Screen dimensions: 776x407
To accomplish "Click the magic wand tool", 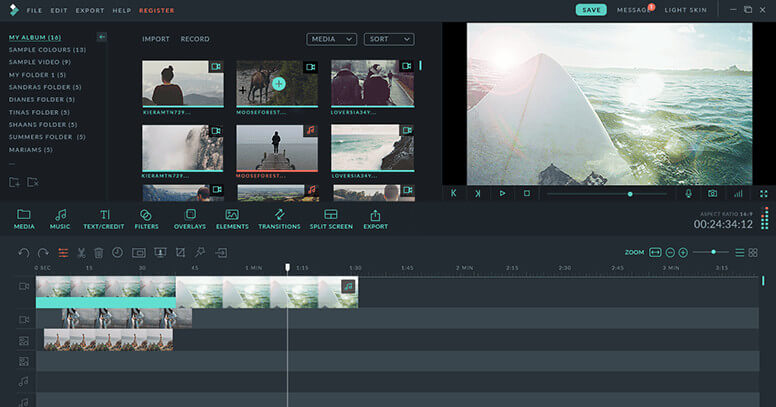I will pyautogui.click(x=200, y=253).
